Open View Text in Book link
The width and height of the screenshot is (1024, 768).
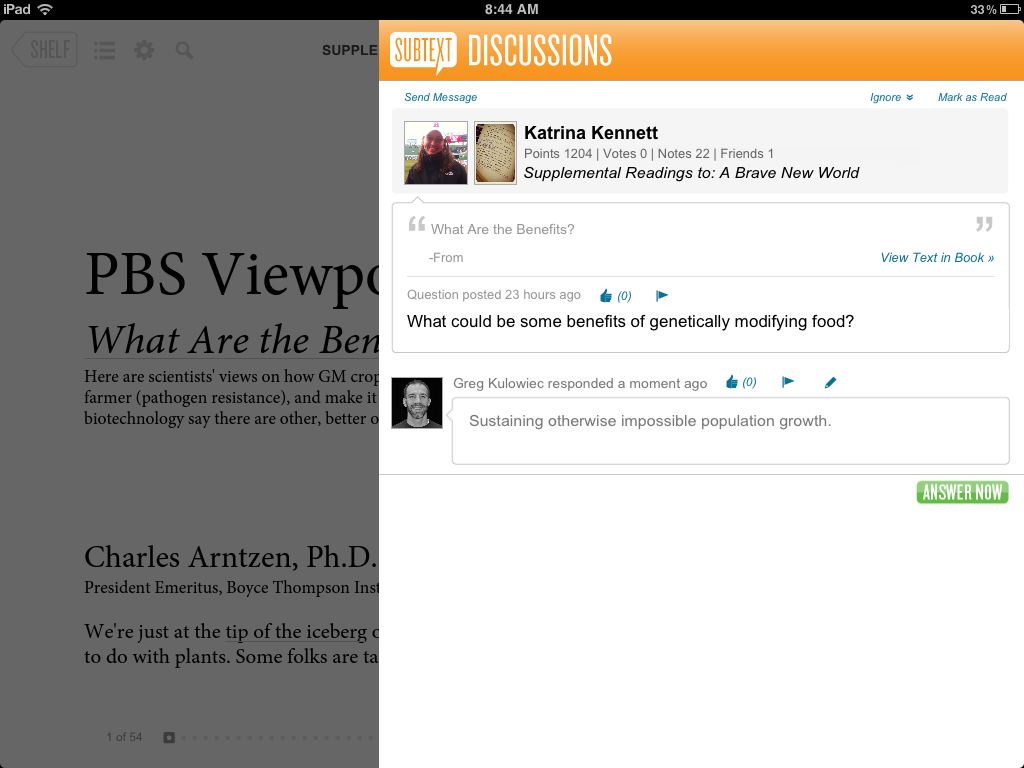click(937, 257)
